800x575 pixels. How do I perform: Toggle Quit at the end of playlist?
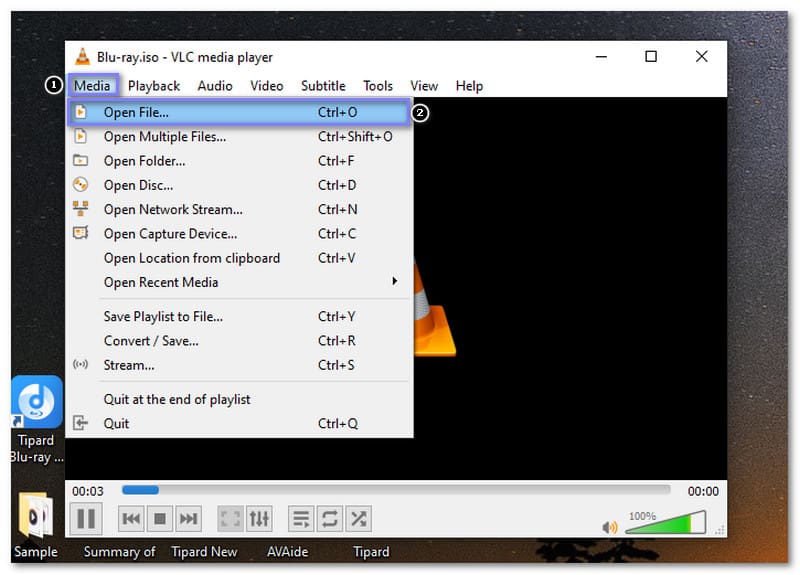pyautogui.click(x=239, y=399)
